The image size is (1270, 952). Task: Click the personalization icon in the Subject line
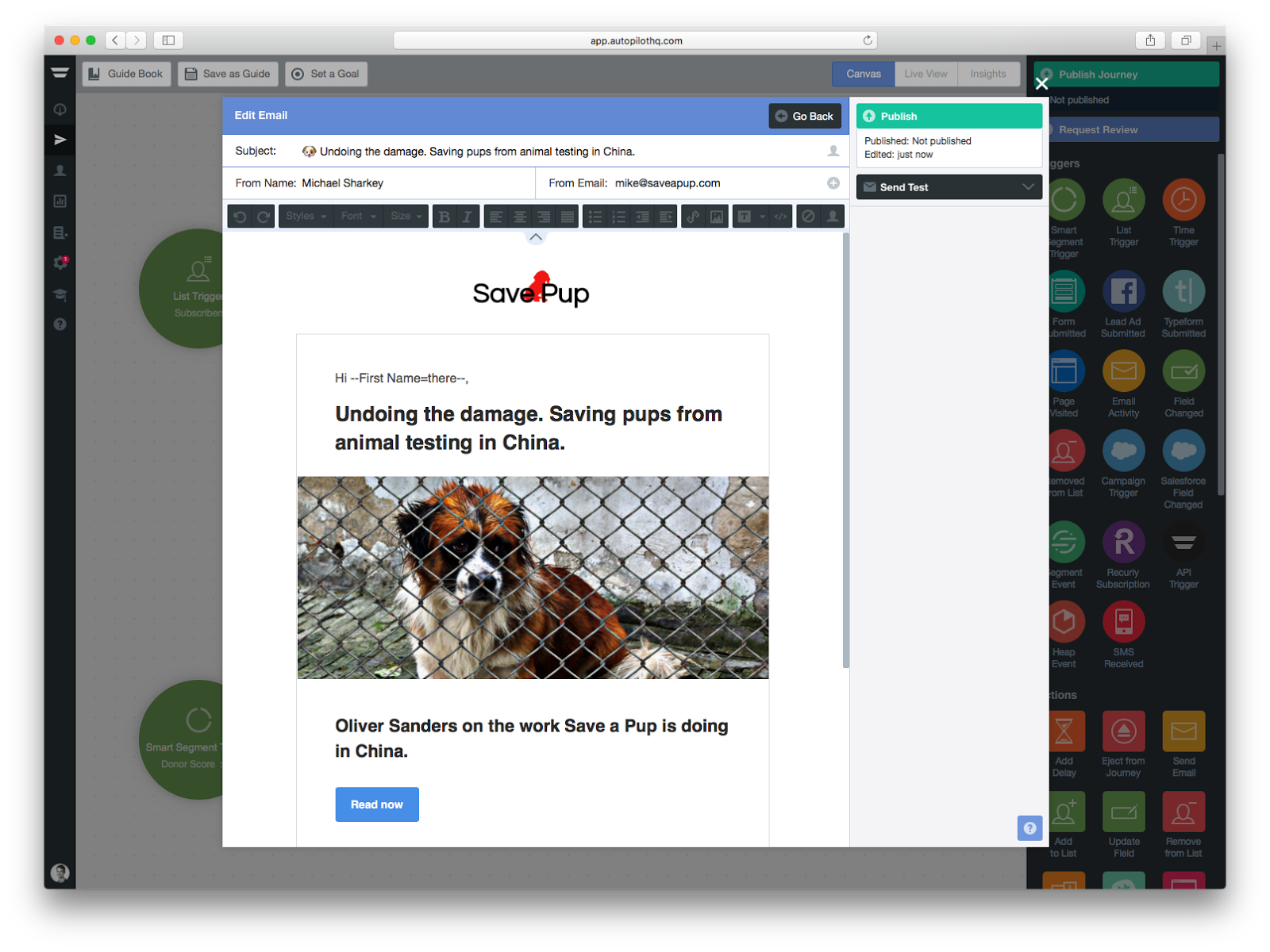coord(833,151)
